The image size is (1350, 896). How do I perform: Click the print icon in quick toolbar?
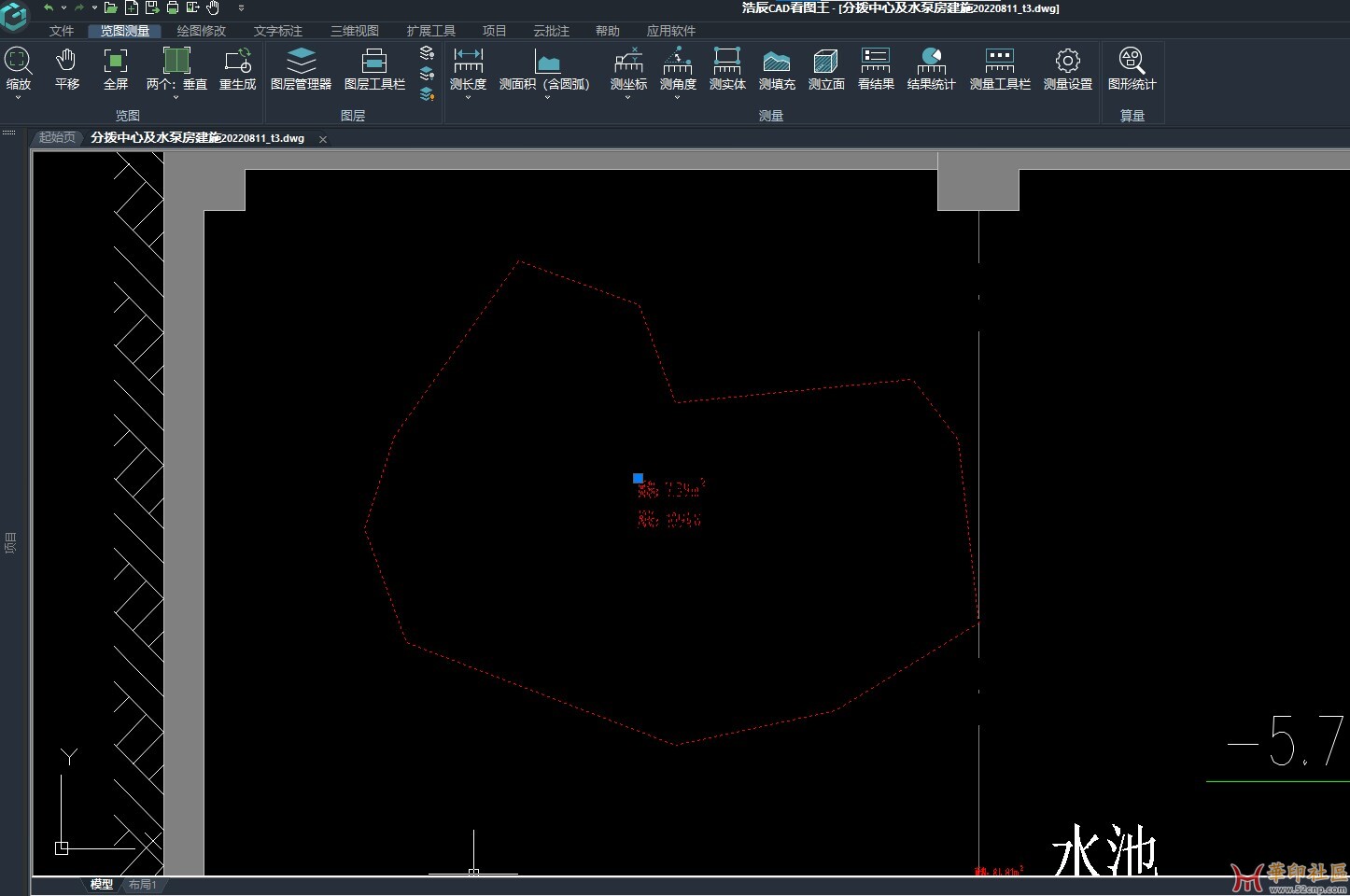coord(173,7)
